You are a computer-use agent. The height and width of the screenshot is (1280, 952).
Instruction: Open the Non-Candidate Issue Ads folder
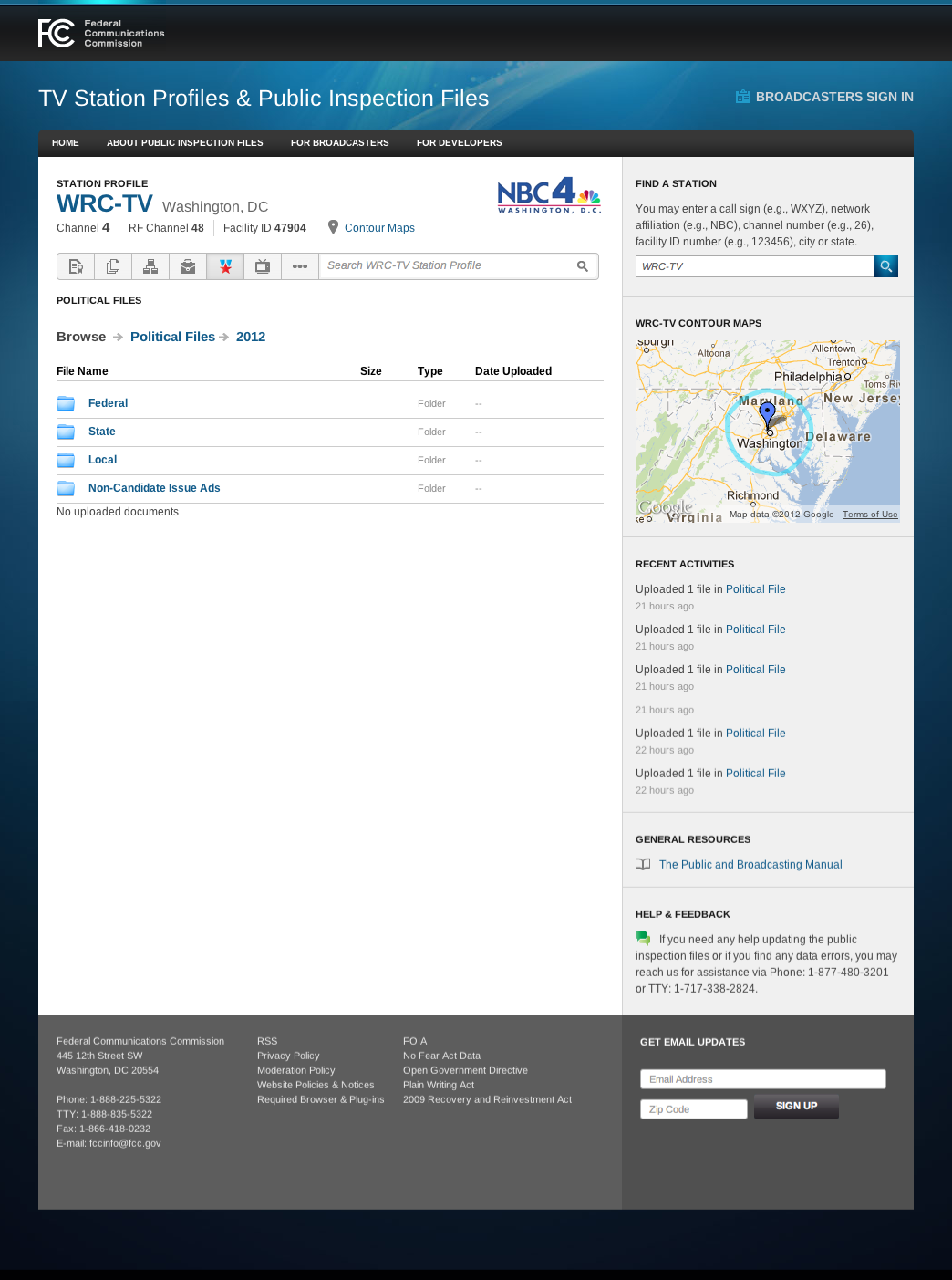pos(154,488)
